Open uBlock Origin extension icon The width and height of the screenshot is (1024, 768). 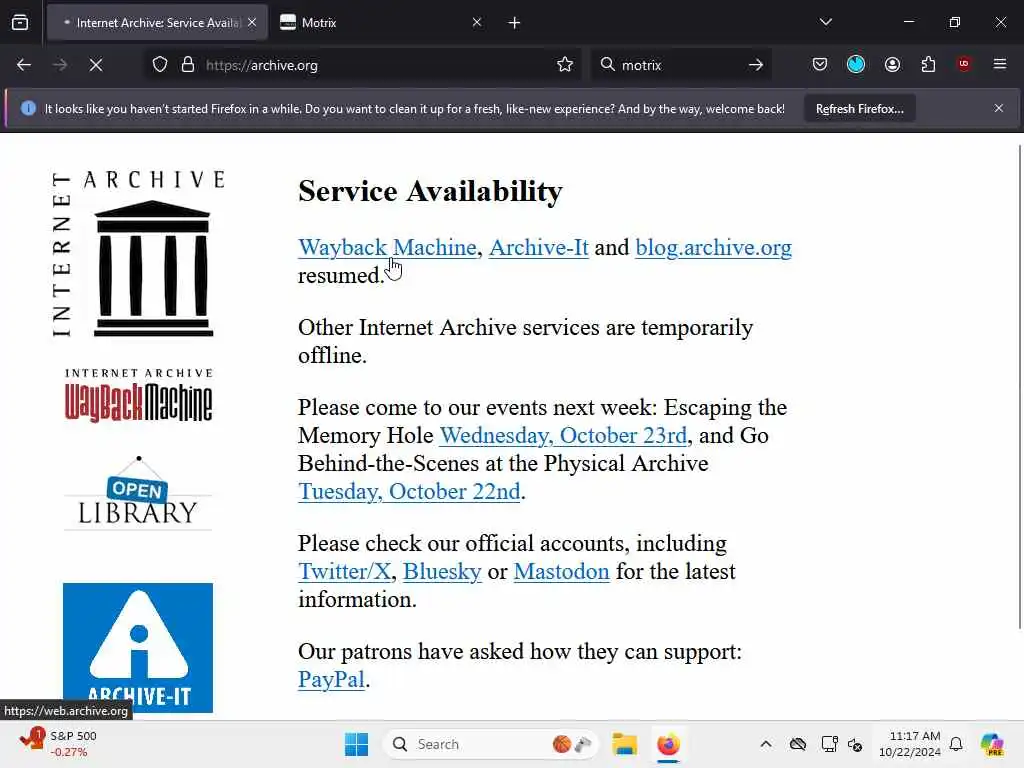click(x=964, y=64)
